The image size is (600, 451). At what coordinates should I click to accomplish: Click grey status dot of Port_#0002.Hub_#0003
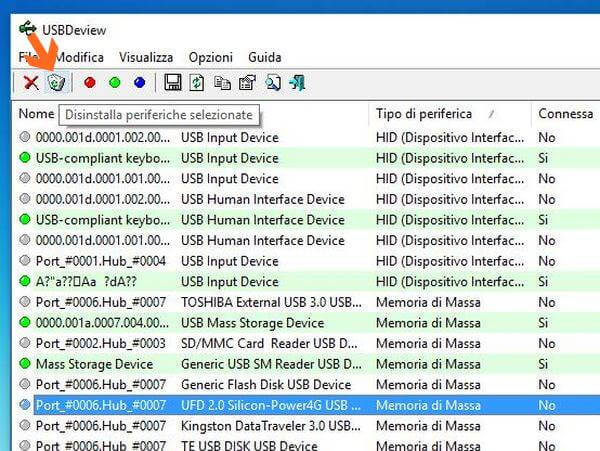pos(25,343)
